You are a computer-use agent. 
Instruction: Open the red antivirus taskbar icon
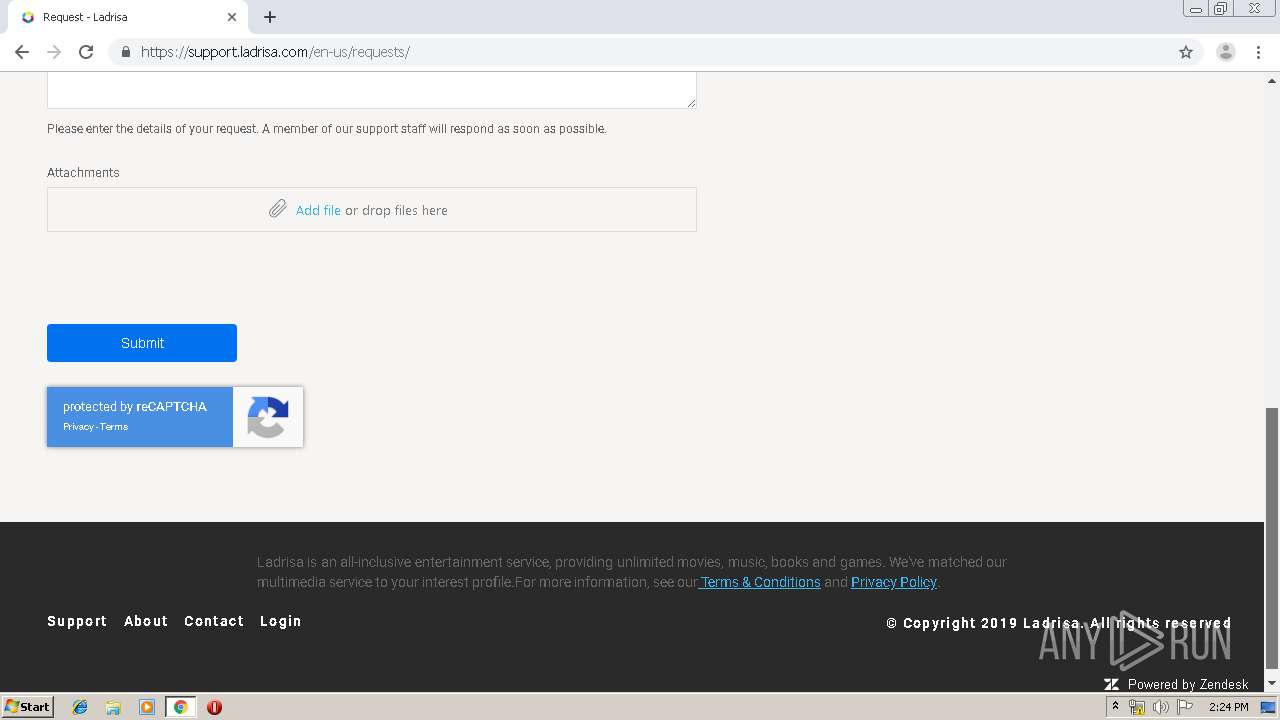click(214, 707)
